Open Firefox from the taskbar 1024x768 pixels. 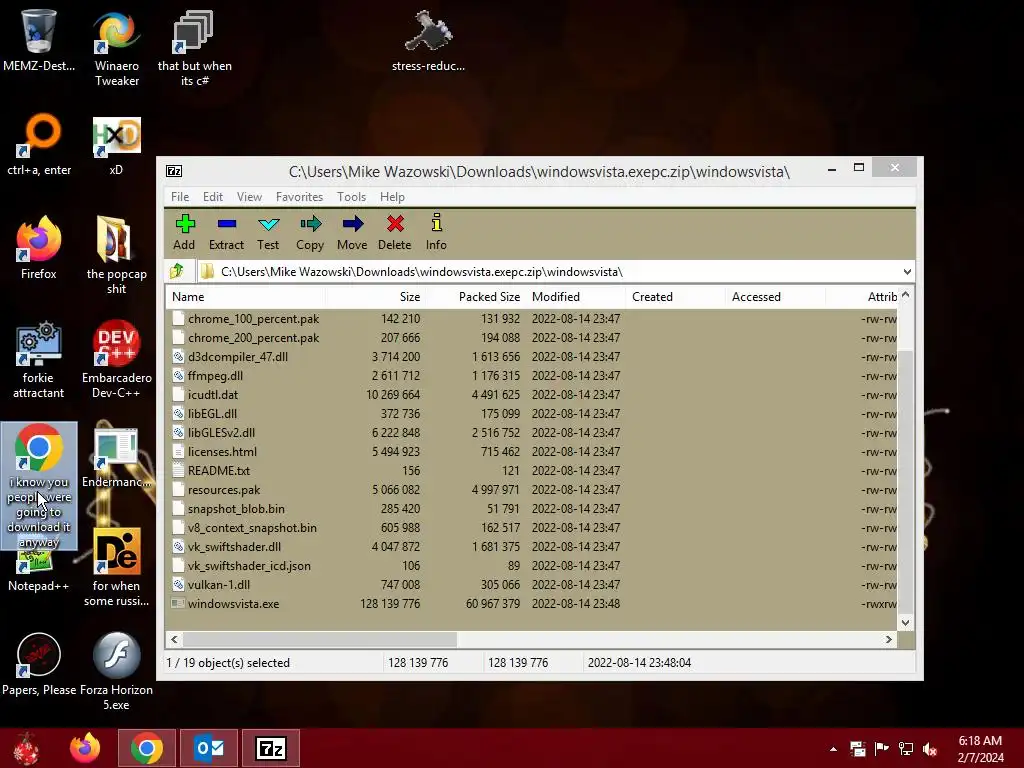85,748
